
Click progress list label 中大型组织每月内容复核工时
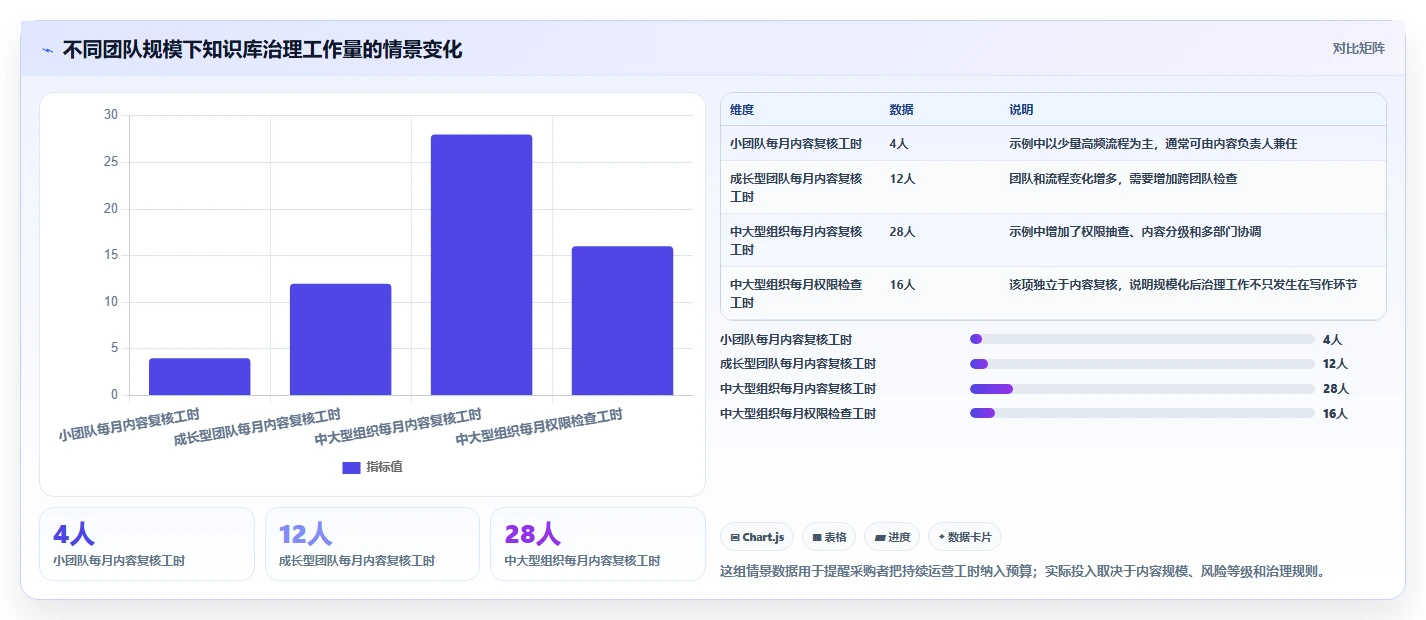pyautogui.click(x=798, y=389)
